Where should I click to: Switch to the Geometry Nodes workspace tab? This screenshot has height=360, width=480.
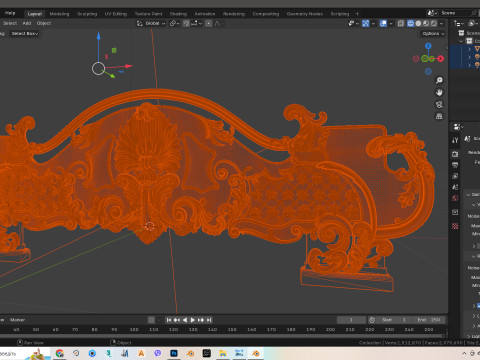(305, 14)
